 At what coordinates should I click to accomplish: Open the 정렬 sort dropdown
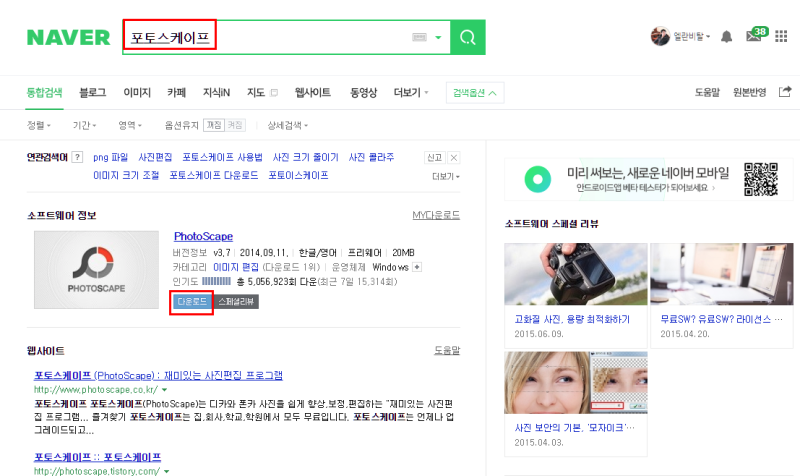(x=39, y=125)
